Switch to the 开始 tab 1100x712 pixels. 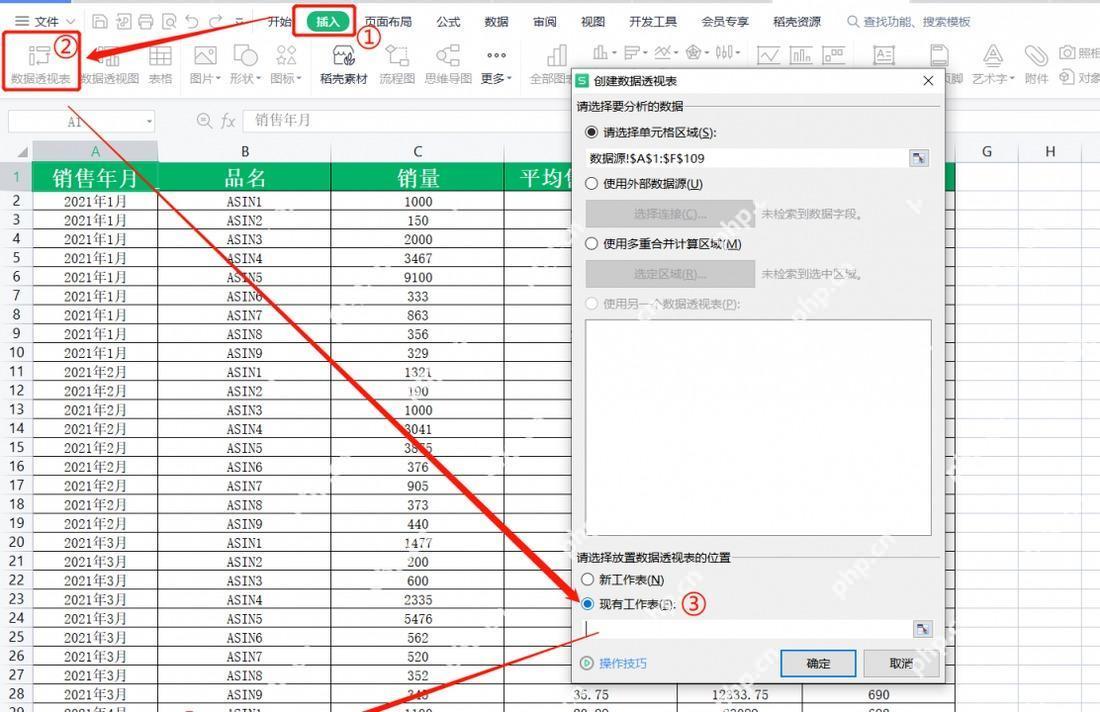click(x=279, y=22)
